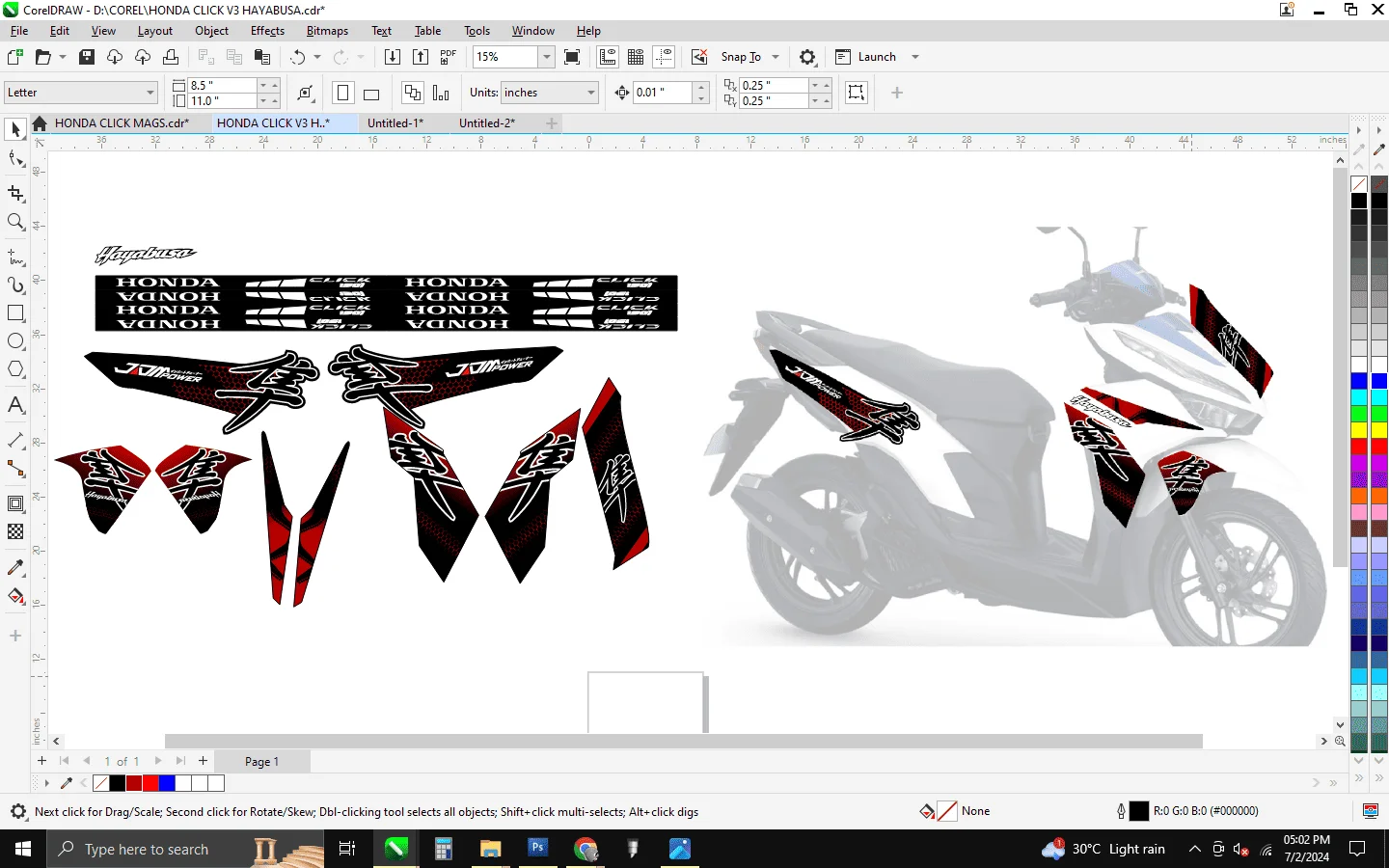Pick the red swatch in the document palette
The image size is (1389, 868).
(150, 783)
